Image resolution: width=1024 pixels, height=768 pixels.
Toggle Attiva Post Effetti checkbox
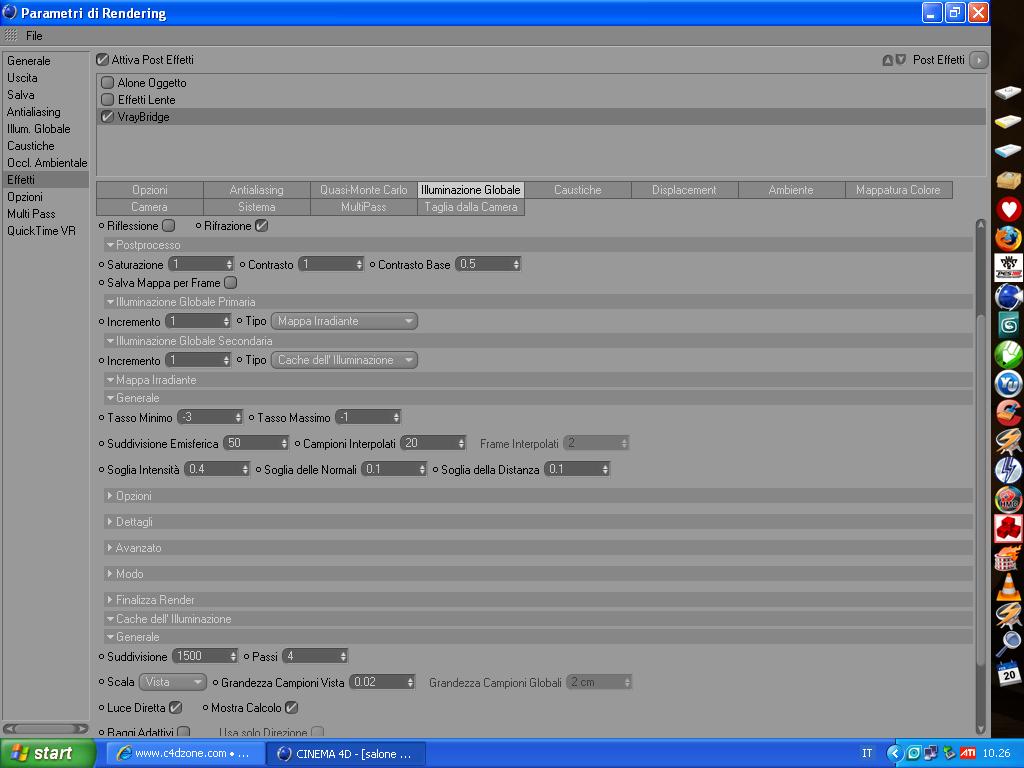(x=102, y=59)
